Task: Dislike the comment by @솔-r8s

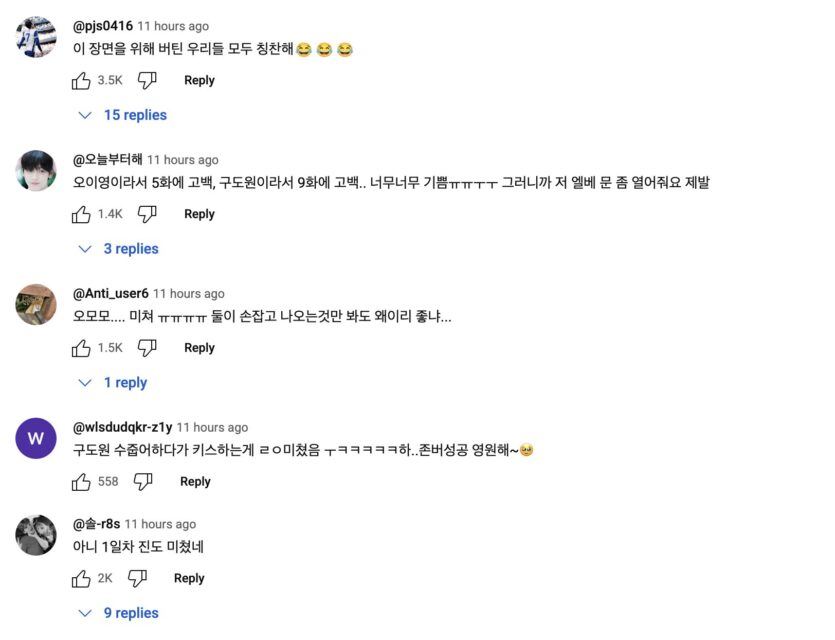Action: click(x=137, y=578)
